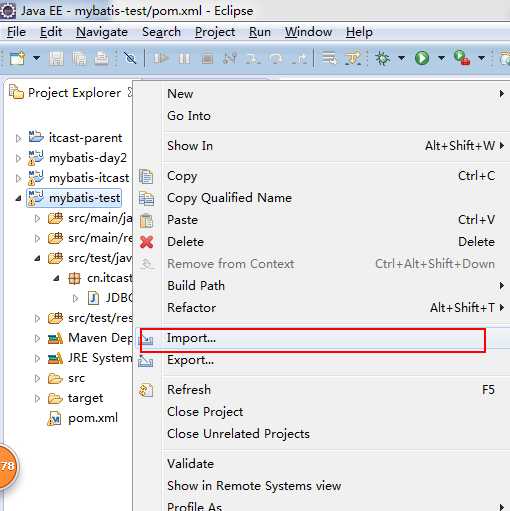Click the green Run icon
The height and width of the screenshot is (511, 510).
tap(422, 58)
